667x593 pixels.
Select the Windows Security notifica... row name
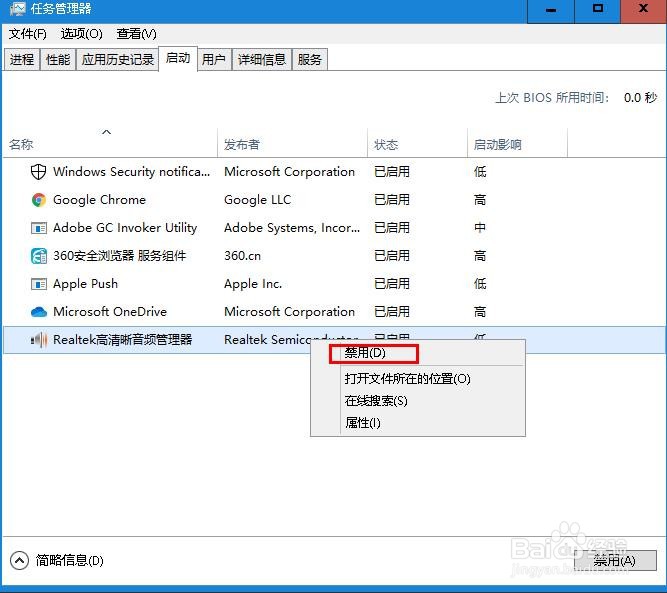tap(131, 172)
